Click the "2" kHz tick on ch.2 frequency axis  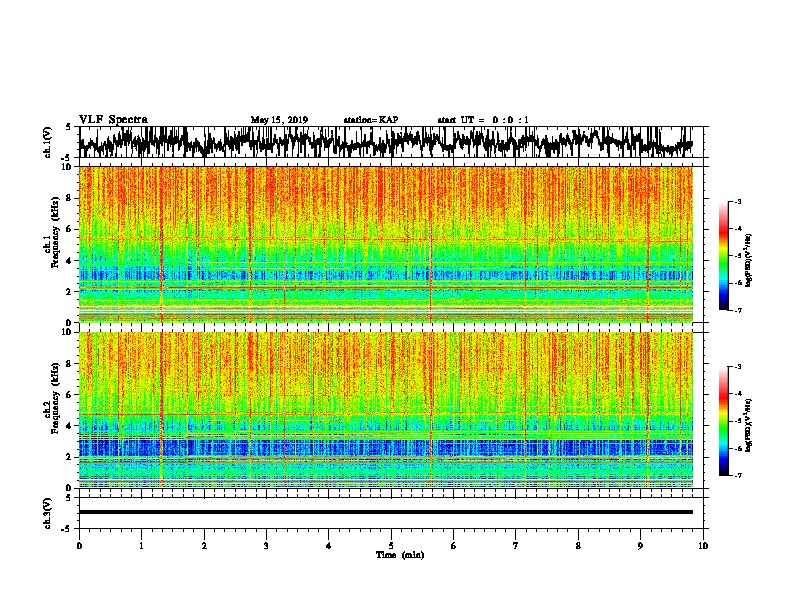point(70,457)
